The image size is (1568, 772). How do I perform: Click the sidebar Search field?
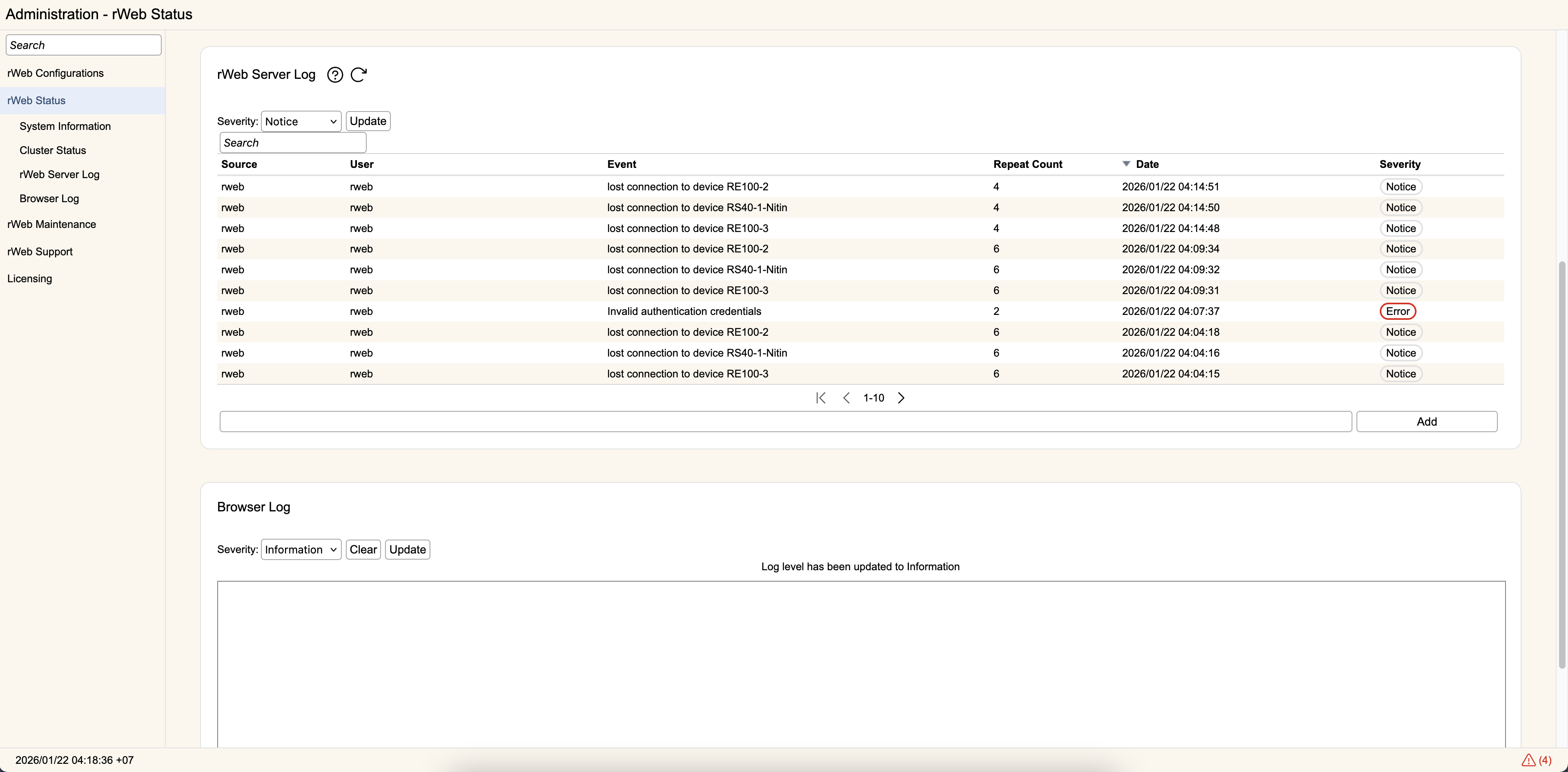coord(83,45)
